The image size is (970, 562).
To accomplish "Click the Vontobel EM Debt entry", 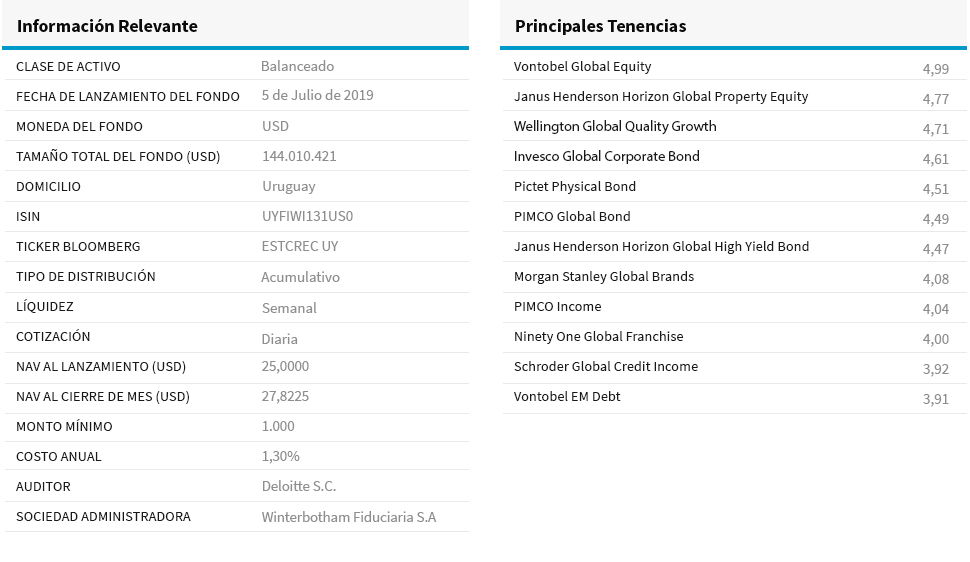I will [x=566, y=397].
